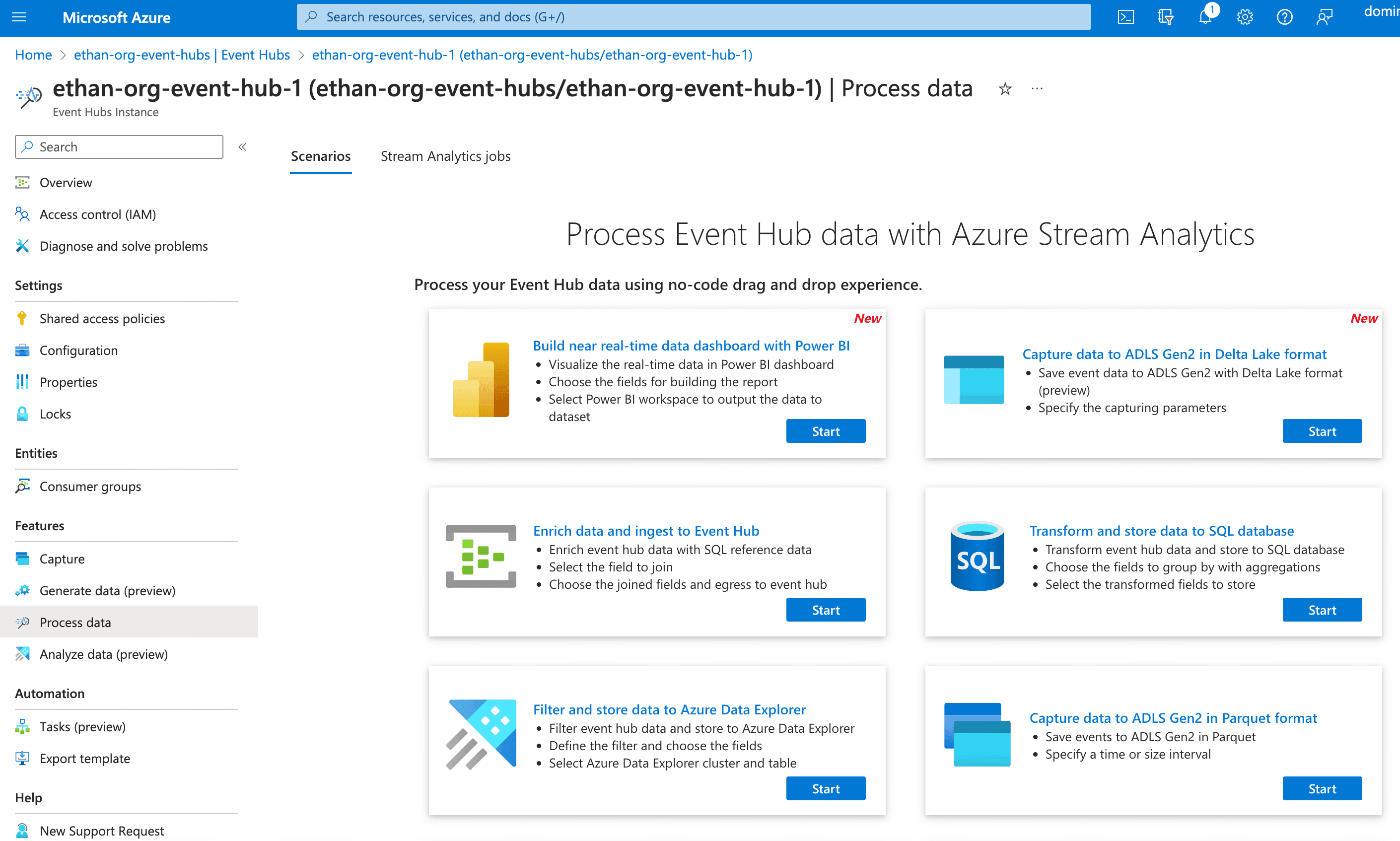Click the Export template icon
The image size is (1400, 841).
[22, 758]
